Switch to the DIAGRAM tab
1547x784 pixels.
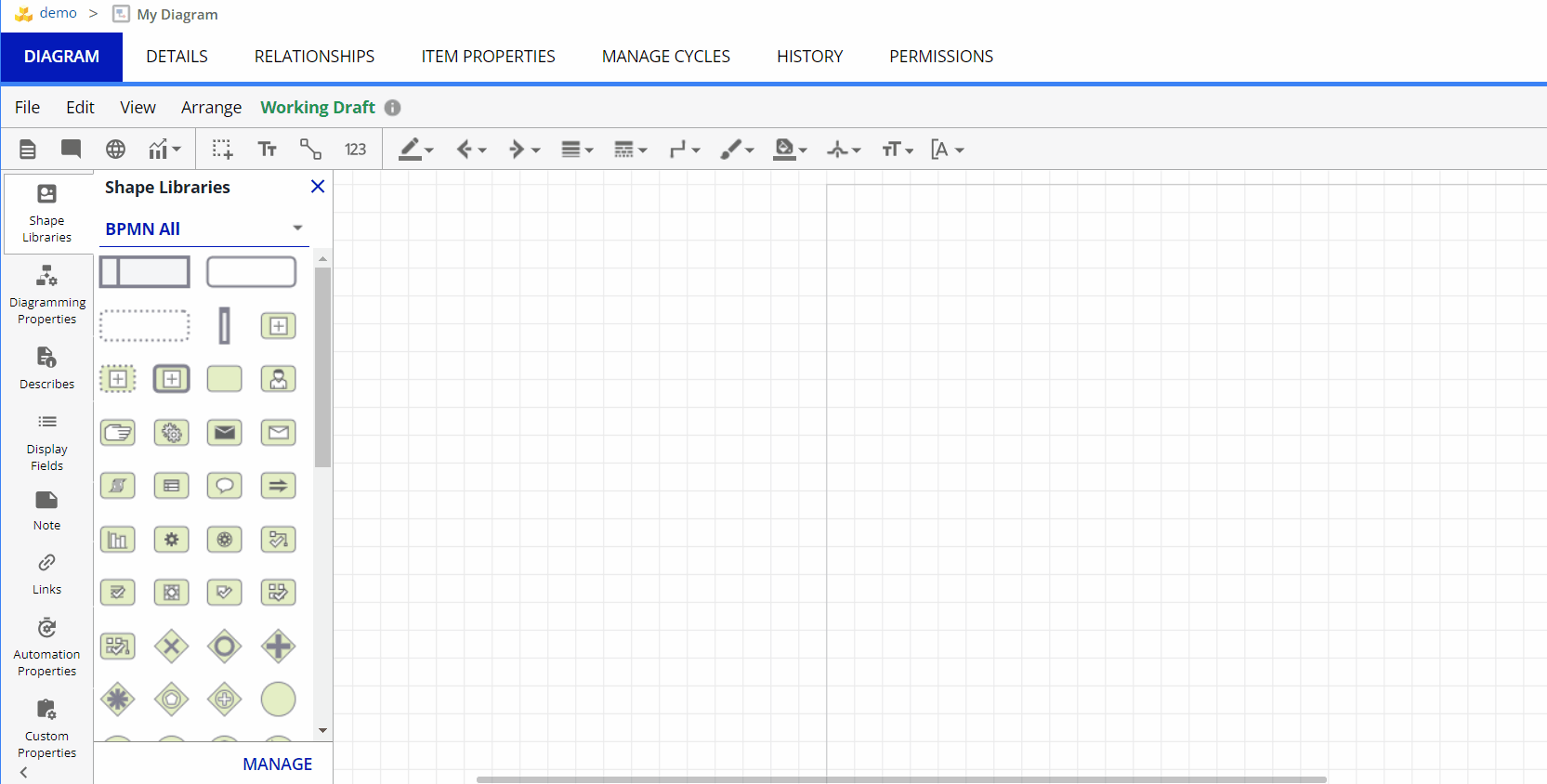pos(61,57)
